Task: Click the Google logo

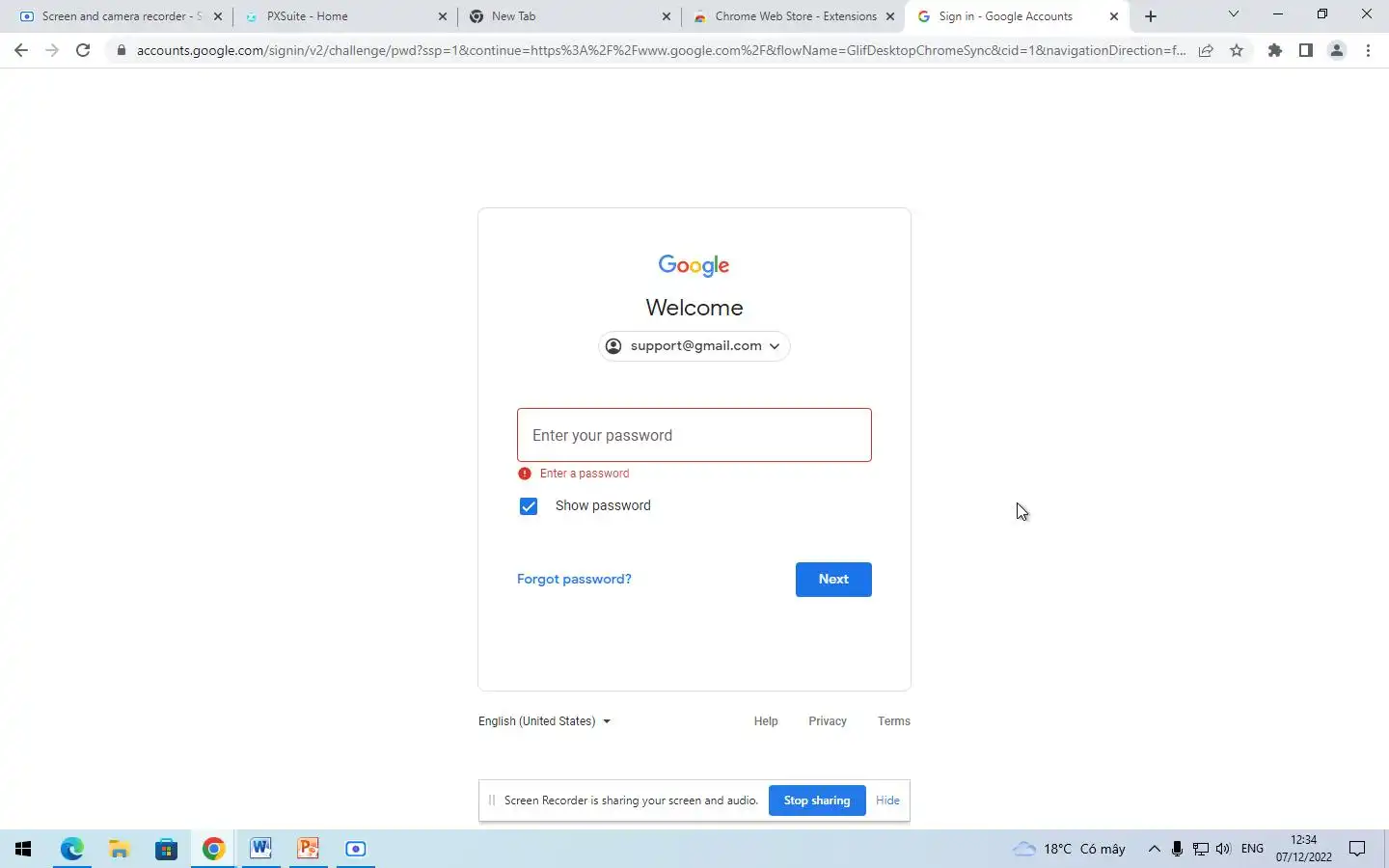Action: tap(694, 265)
